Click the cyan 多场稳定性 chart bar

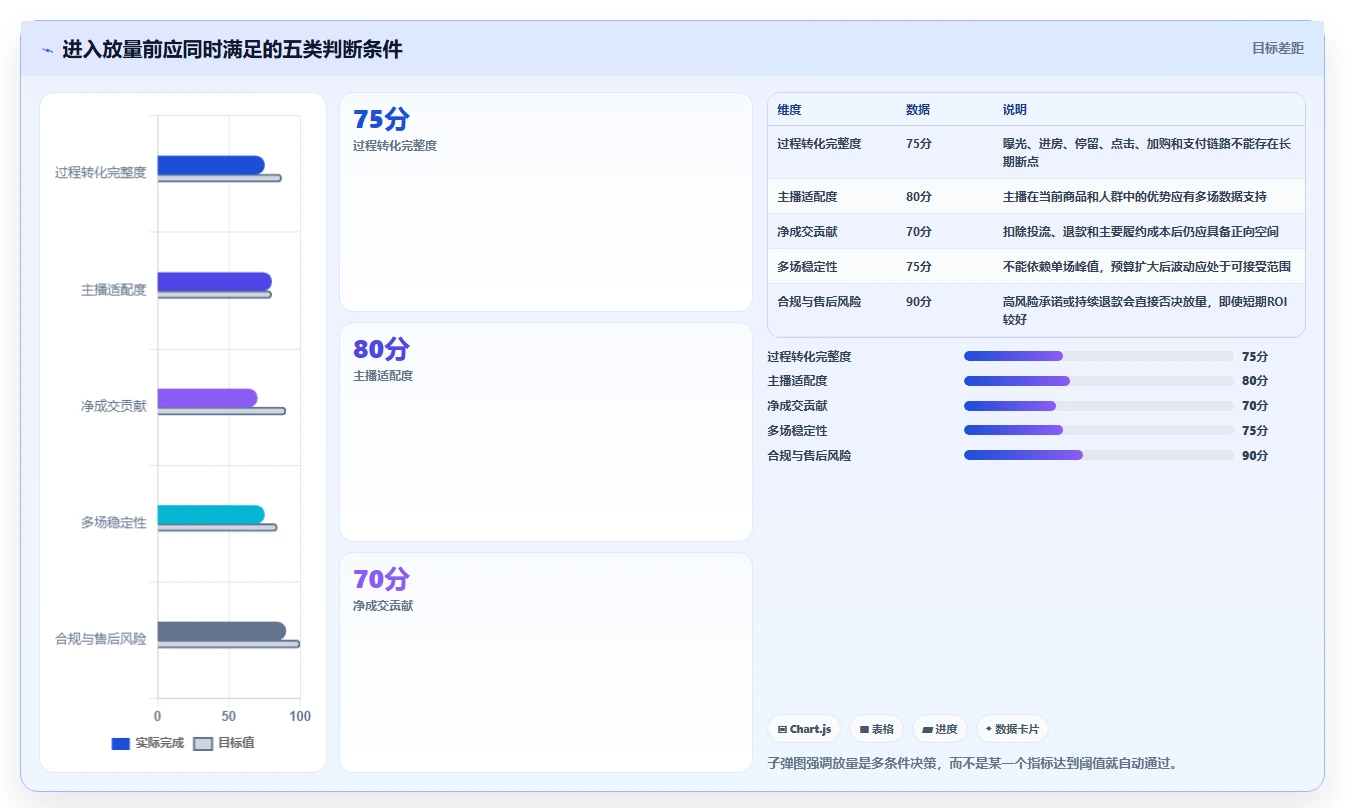pyautogui.click(x=211, y=515)
